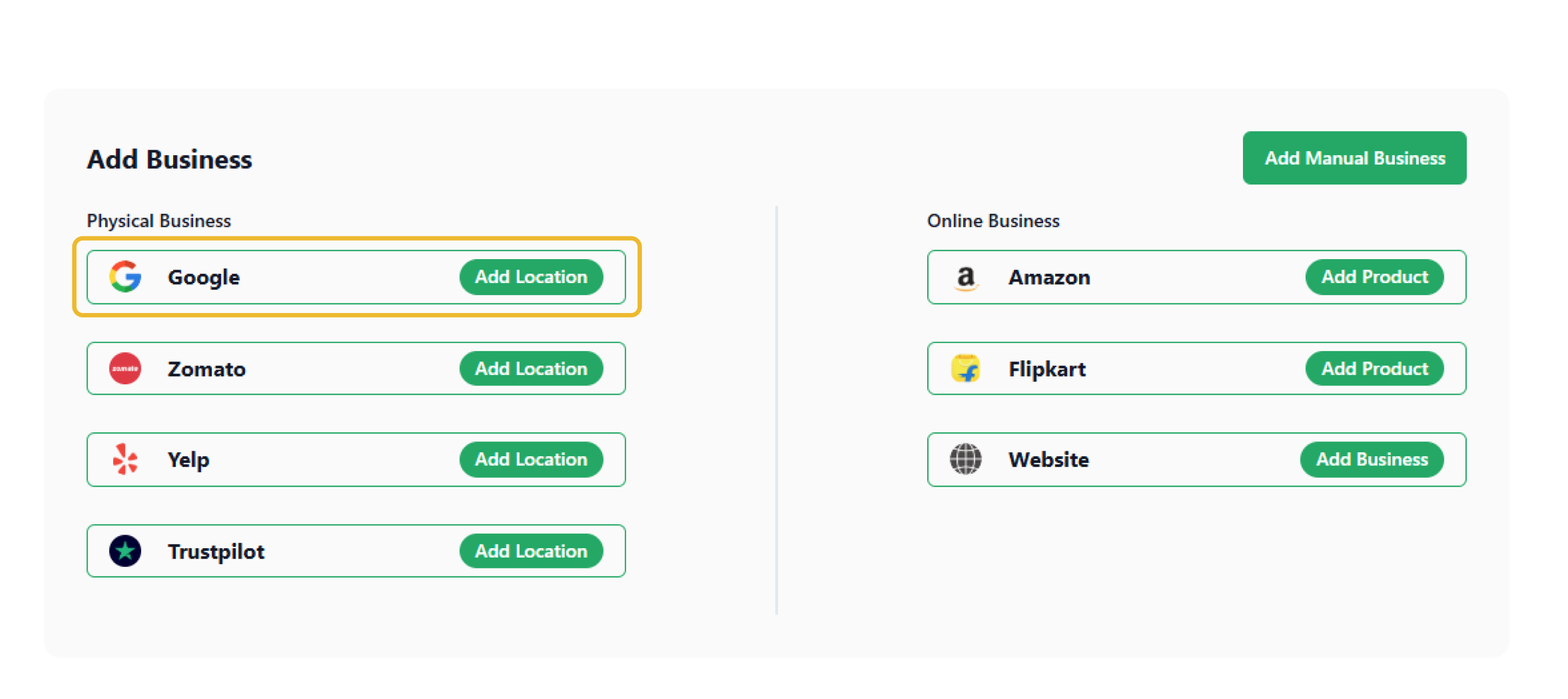Add a Trustpilot location

pos(531,551)
